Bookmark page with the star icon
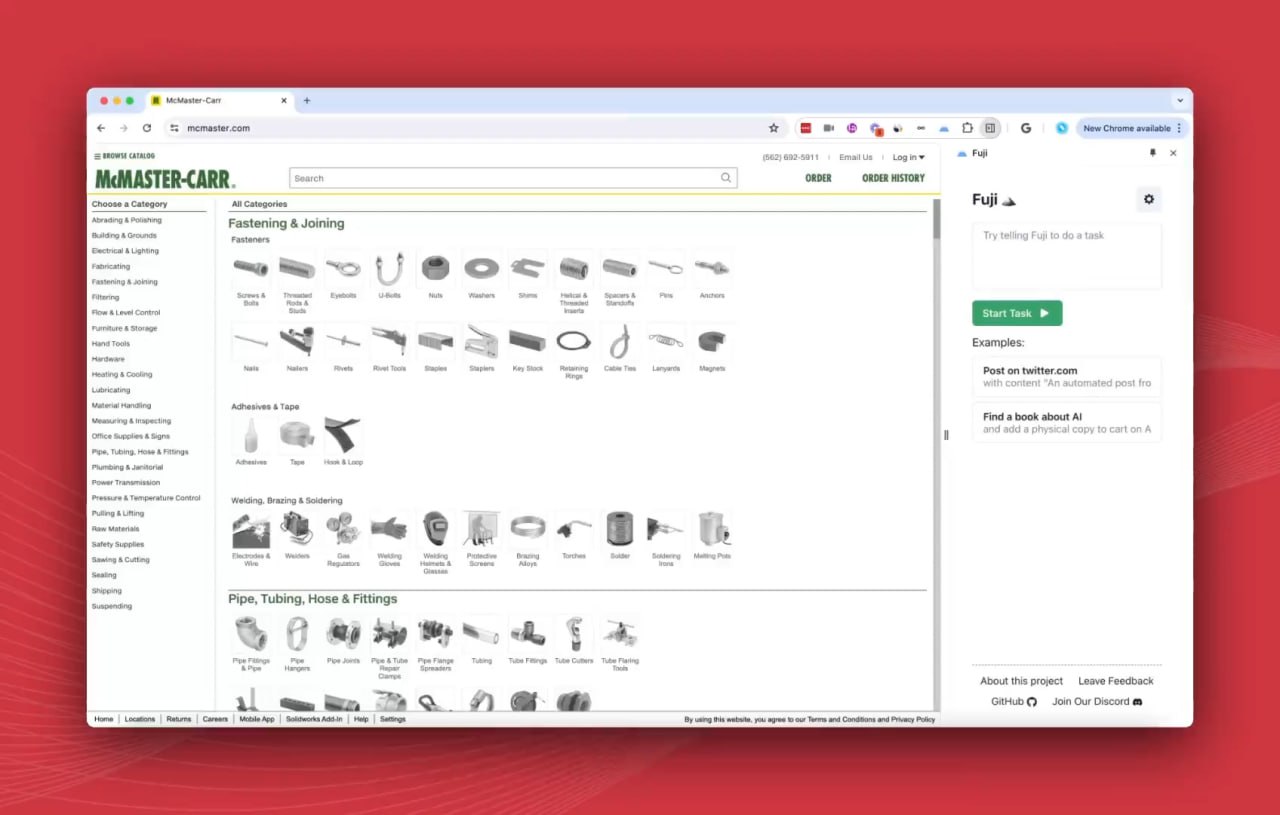This screenshot has height=815, width=1280. [x=773, y=128]
